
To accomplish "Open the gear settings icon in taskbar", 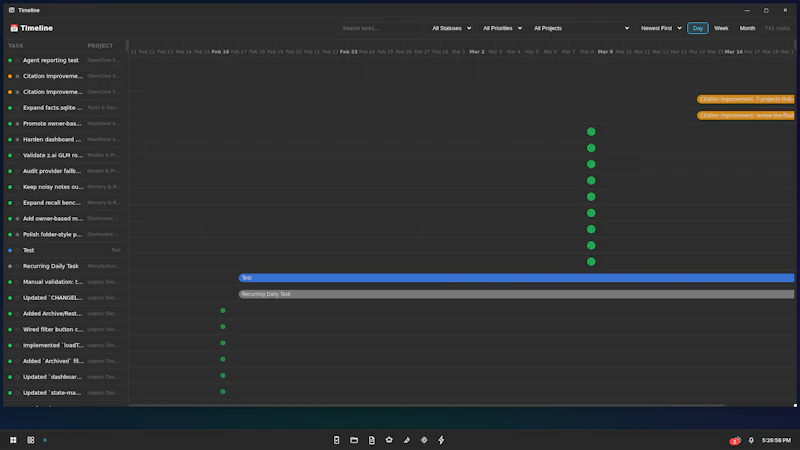I will 424,440.
